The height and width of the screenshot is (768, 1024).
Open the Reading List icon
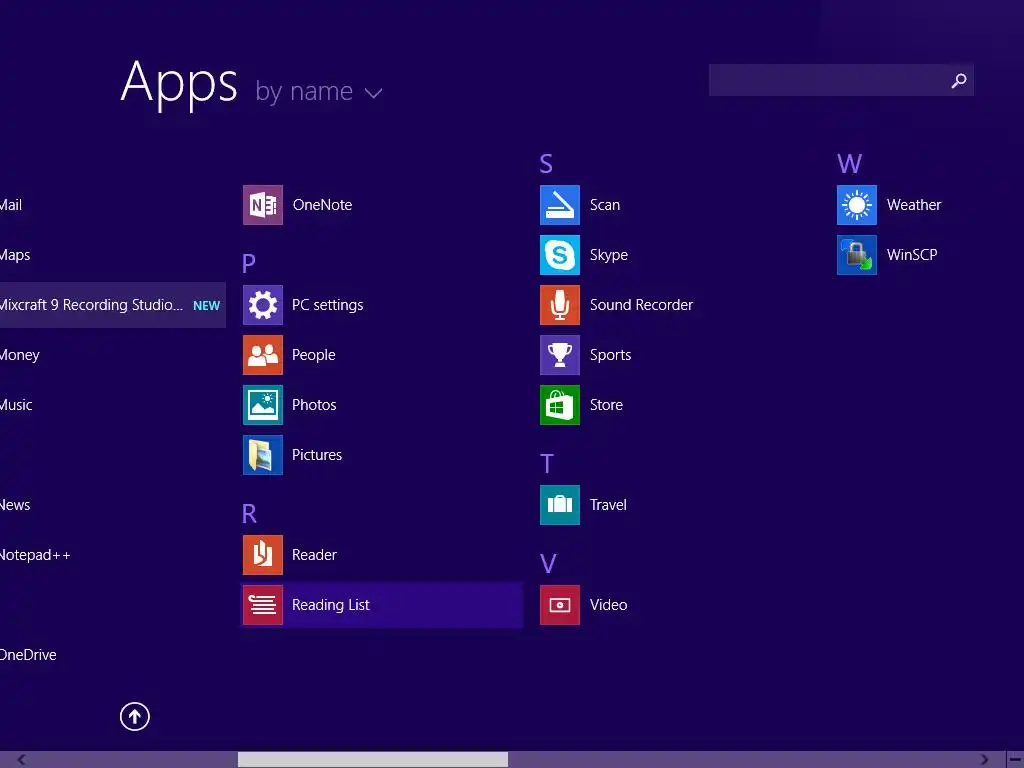click(x=263, y=605)
